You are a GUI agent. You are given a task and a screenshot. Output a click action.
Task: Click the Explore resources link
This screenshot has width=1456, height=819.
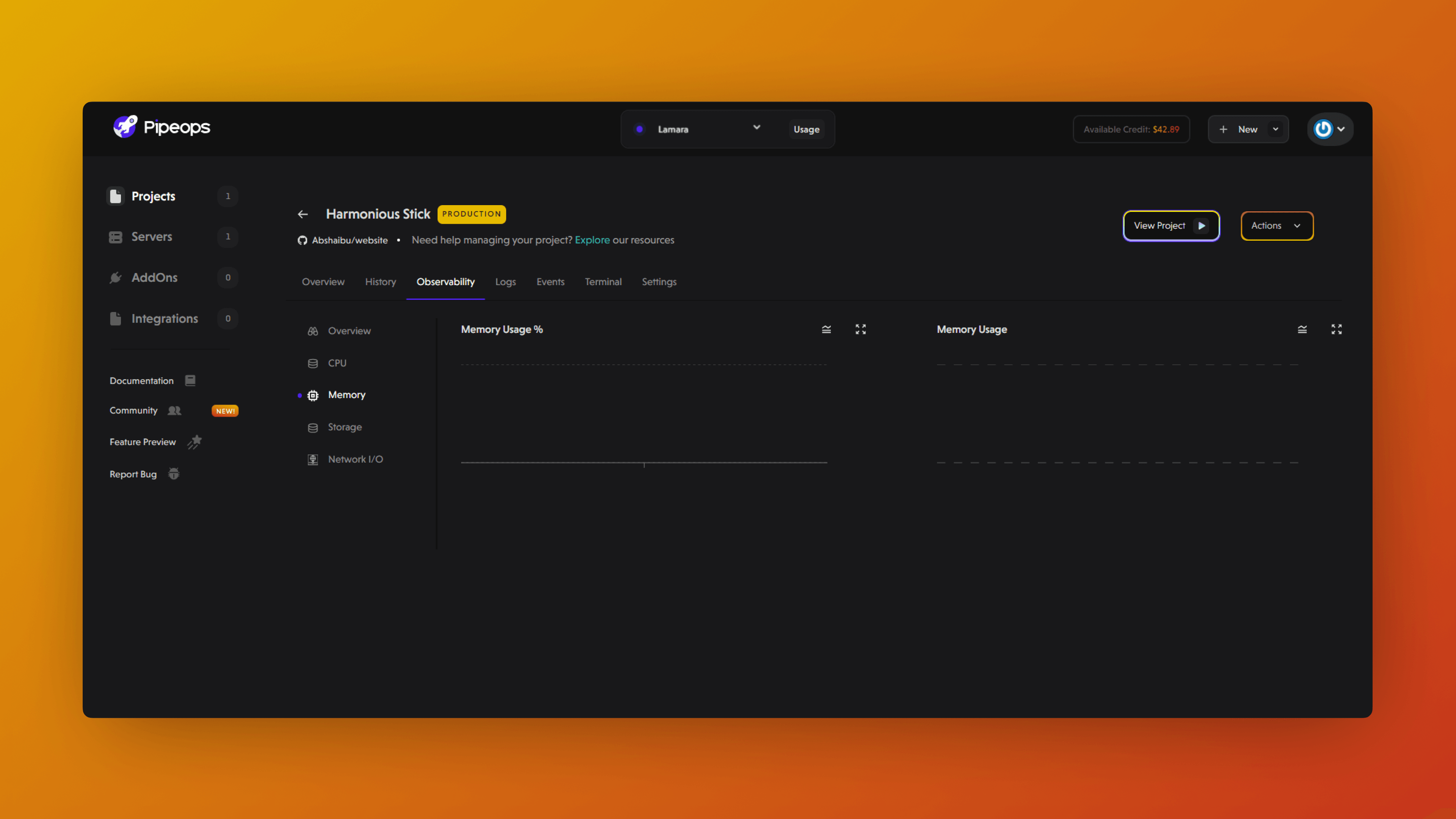592,240
